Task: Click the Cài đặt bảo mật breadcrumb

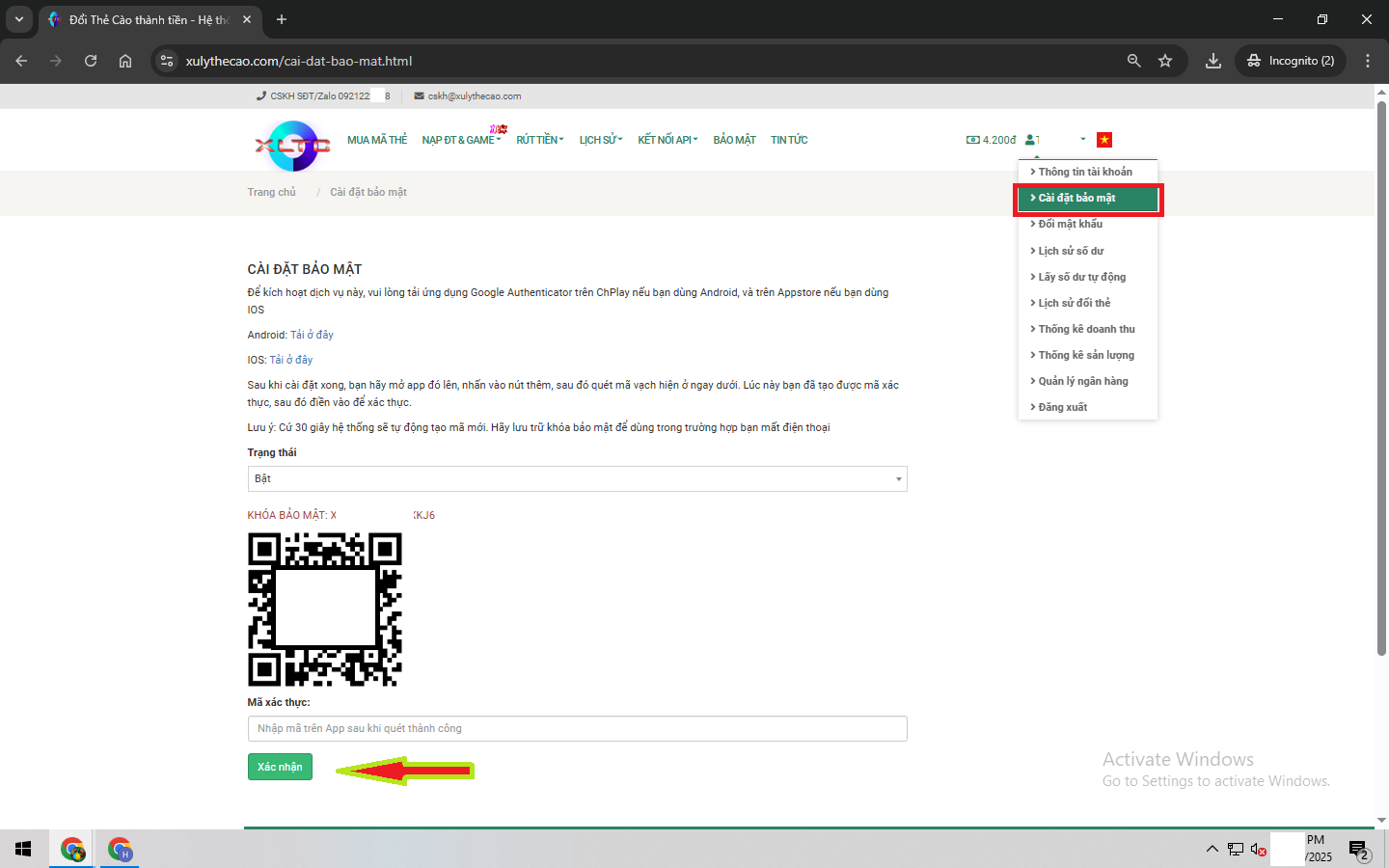Action: 368,192
